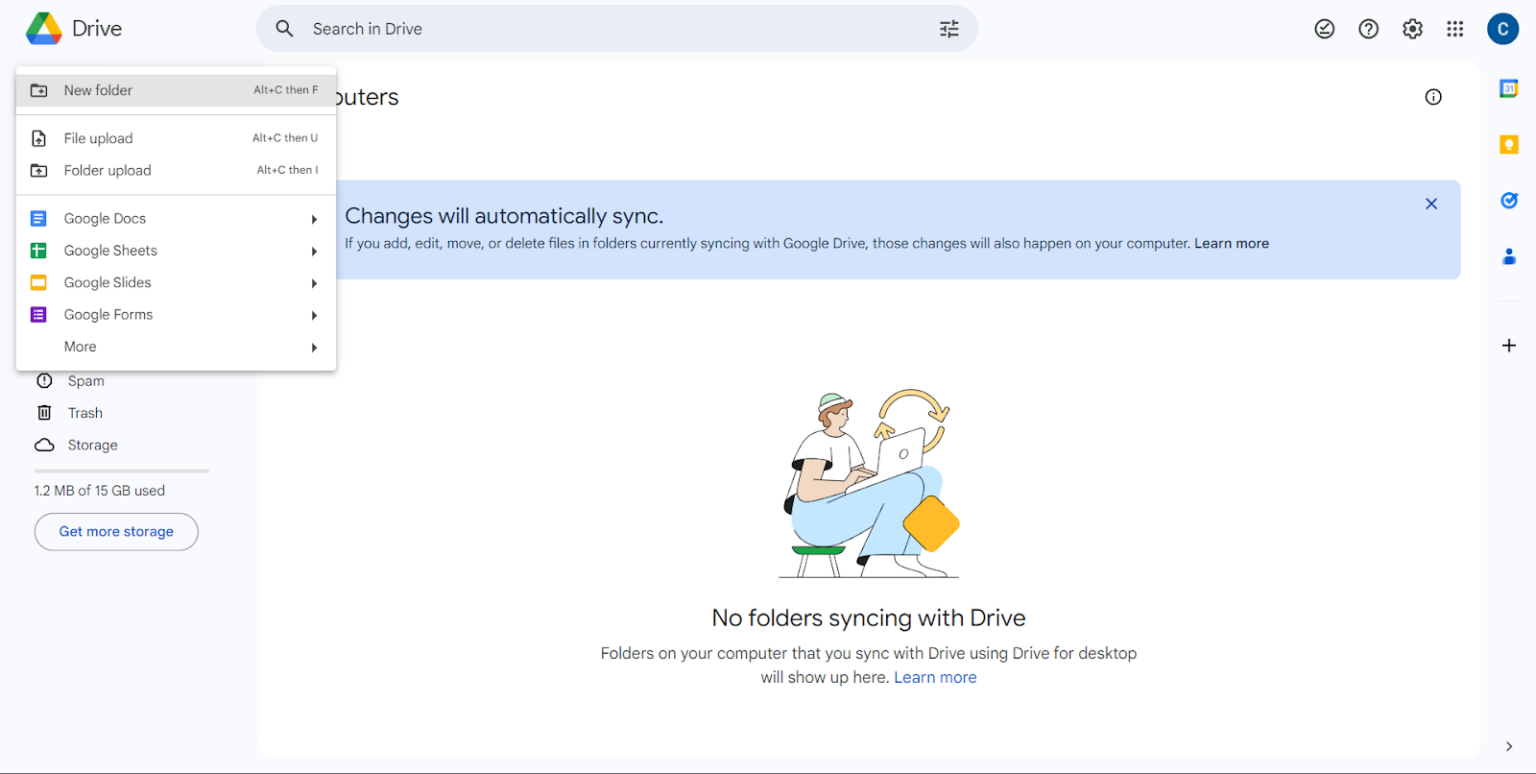Click the File upload icon

point(39,138)
